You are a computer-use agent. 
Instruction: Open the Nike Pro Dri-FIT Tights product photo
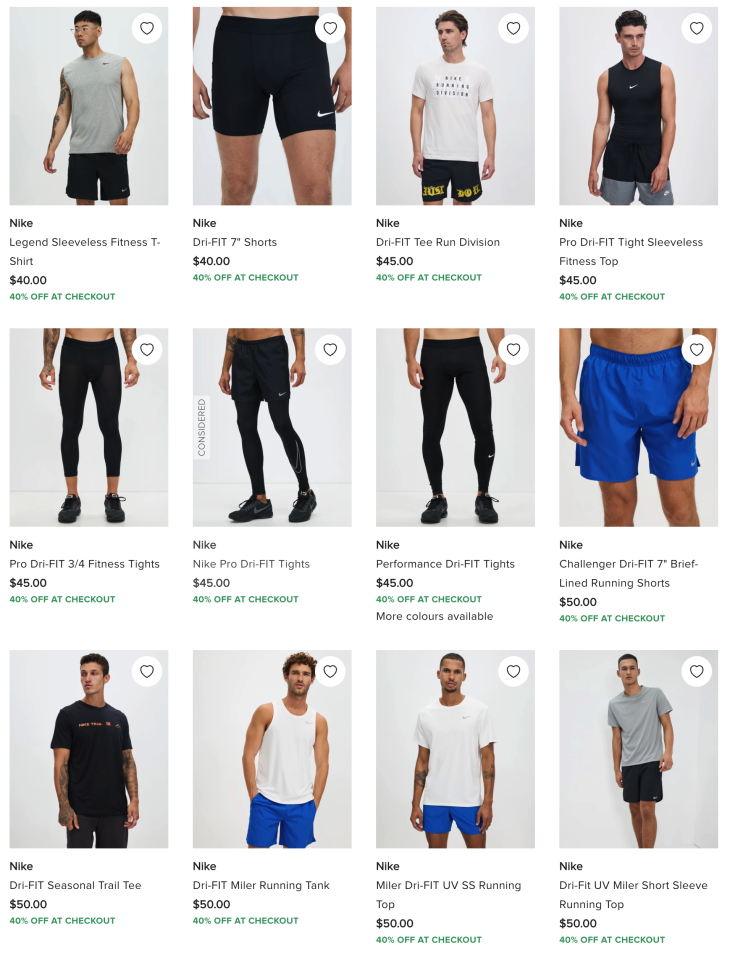click(272, 428)
